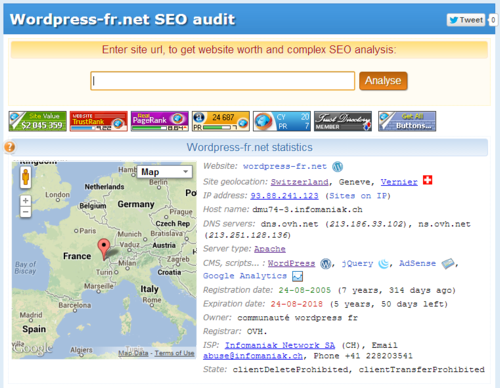Click the Google logo on the map
The width and height of the screenshot is (500, 388).
33,349
